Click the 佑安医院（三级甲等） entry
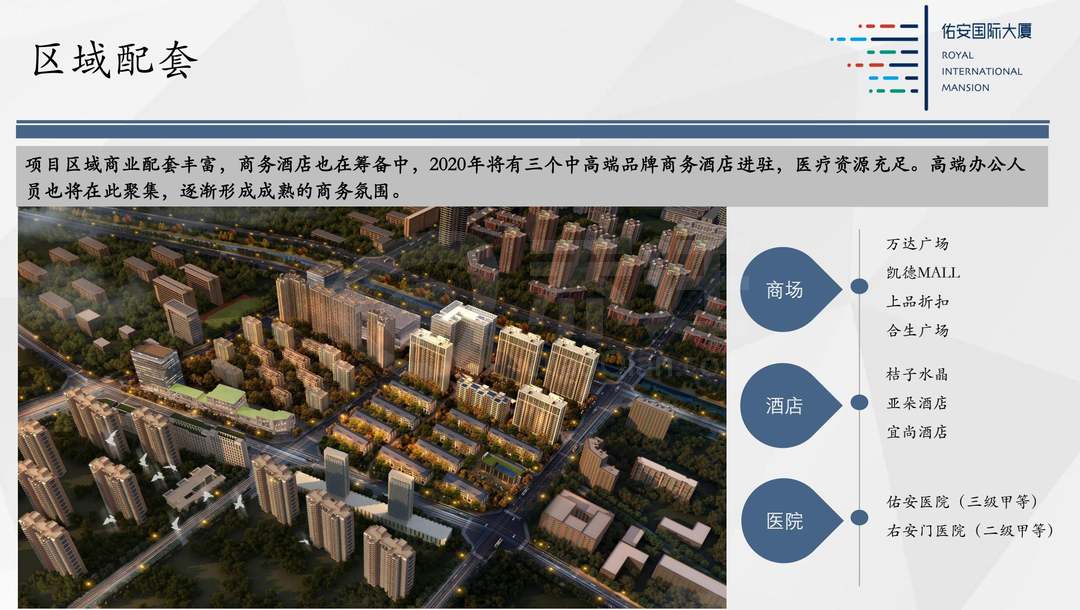The height and width of the screenshot is (610, 1080). tap(962, 502)
